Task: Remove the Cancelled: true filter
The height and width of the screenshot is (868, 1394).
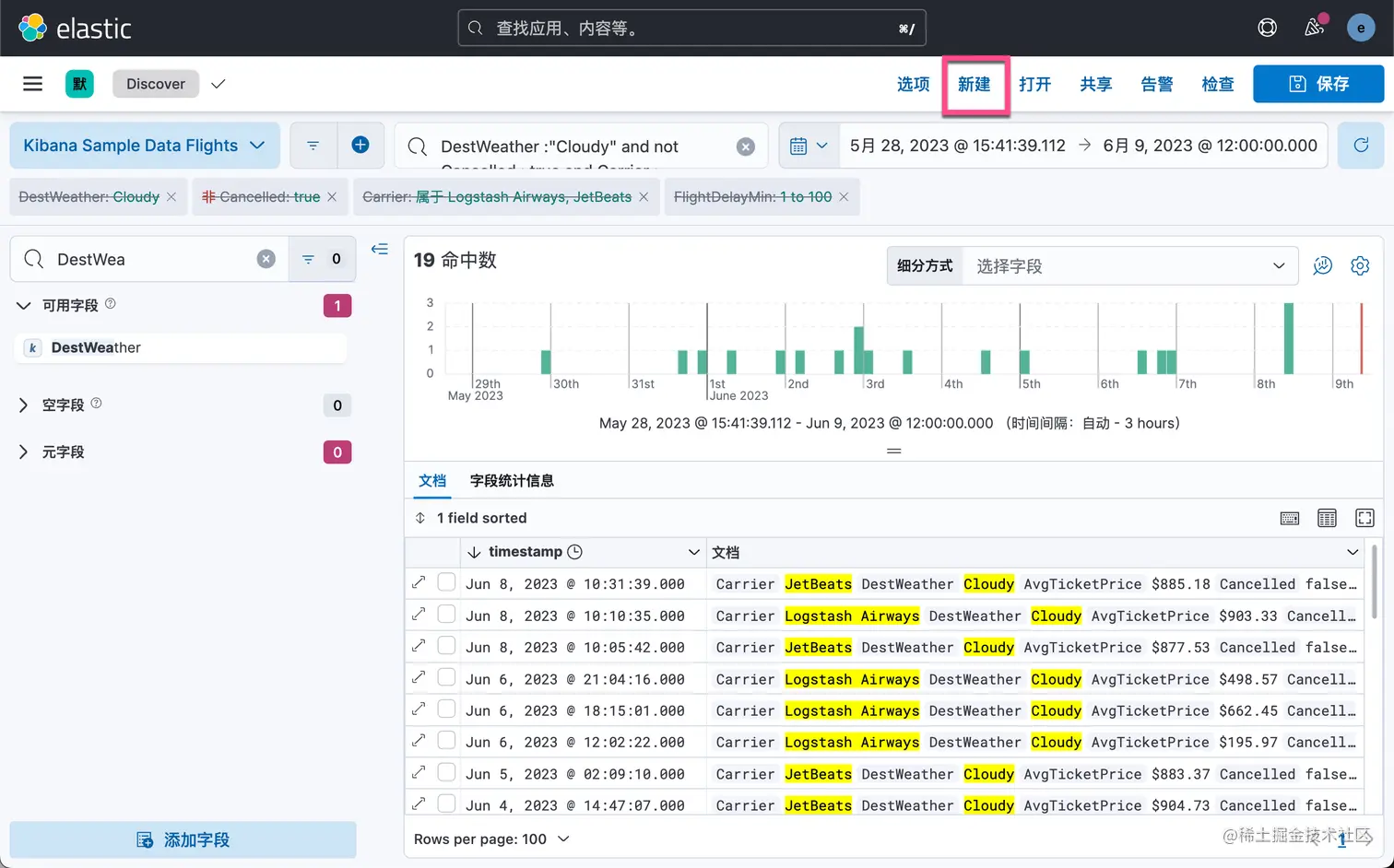Action: tap(332, 197)
